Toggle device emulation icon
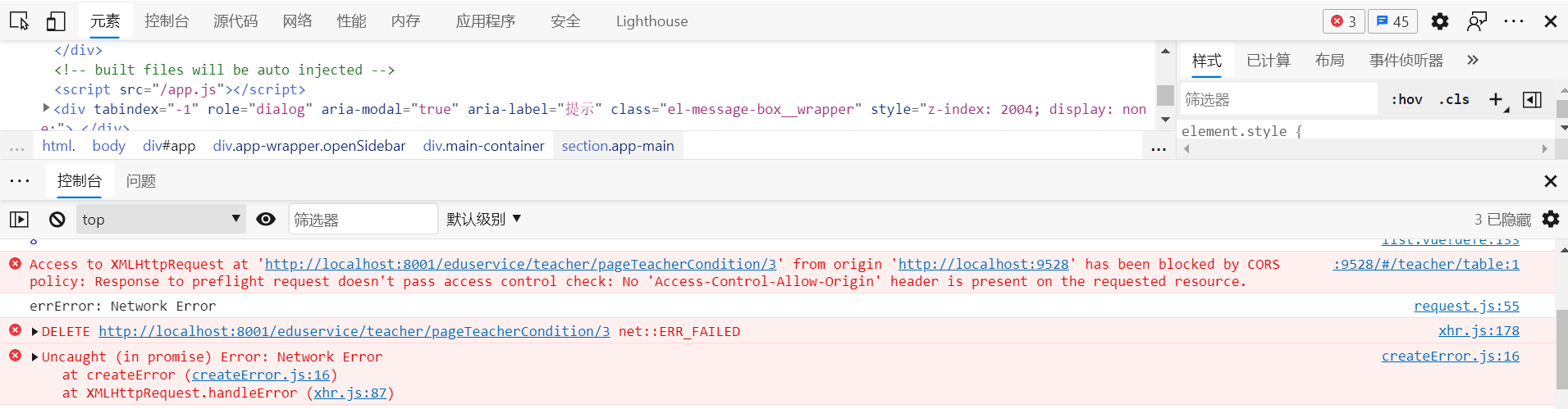Screen dimensions: 1568x409 tap(56, 21)
